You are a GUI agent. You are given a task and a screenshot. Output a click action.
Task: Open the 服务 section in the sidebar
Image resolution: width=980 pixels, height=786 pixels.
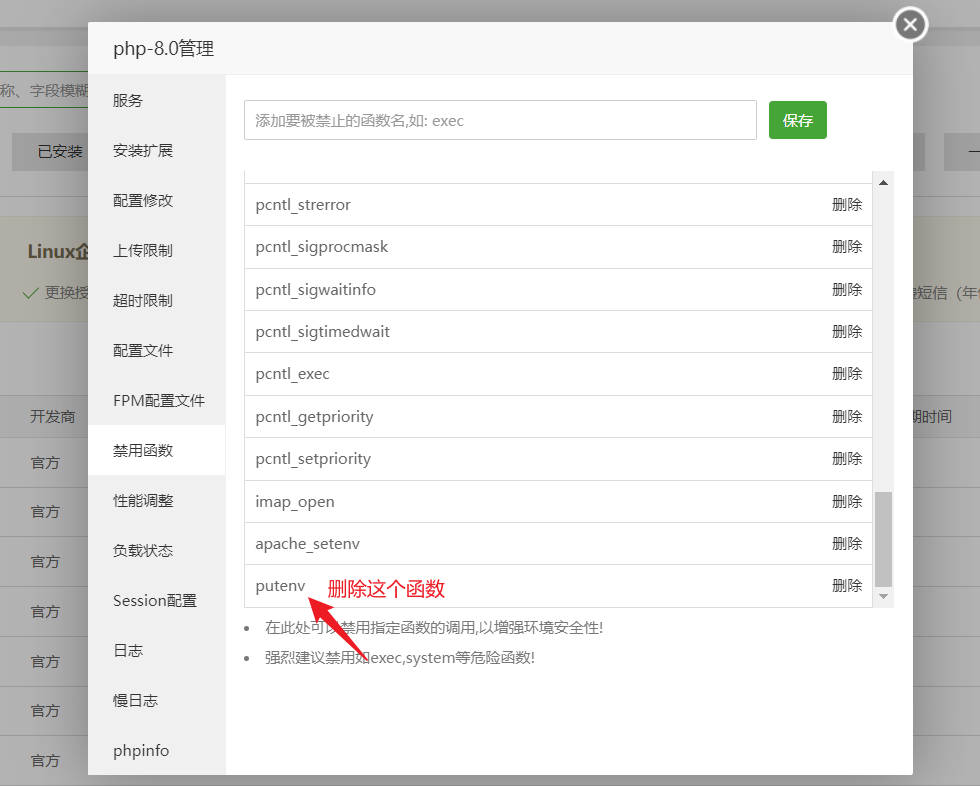[x=128, y=100]
